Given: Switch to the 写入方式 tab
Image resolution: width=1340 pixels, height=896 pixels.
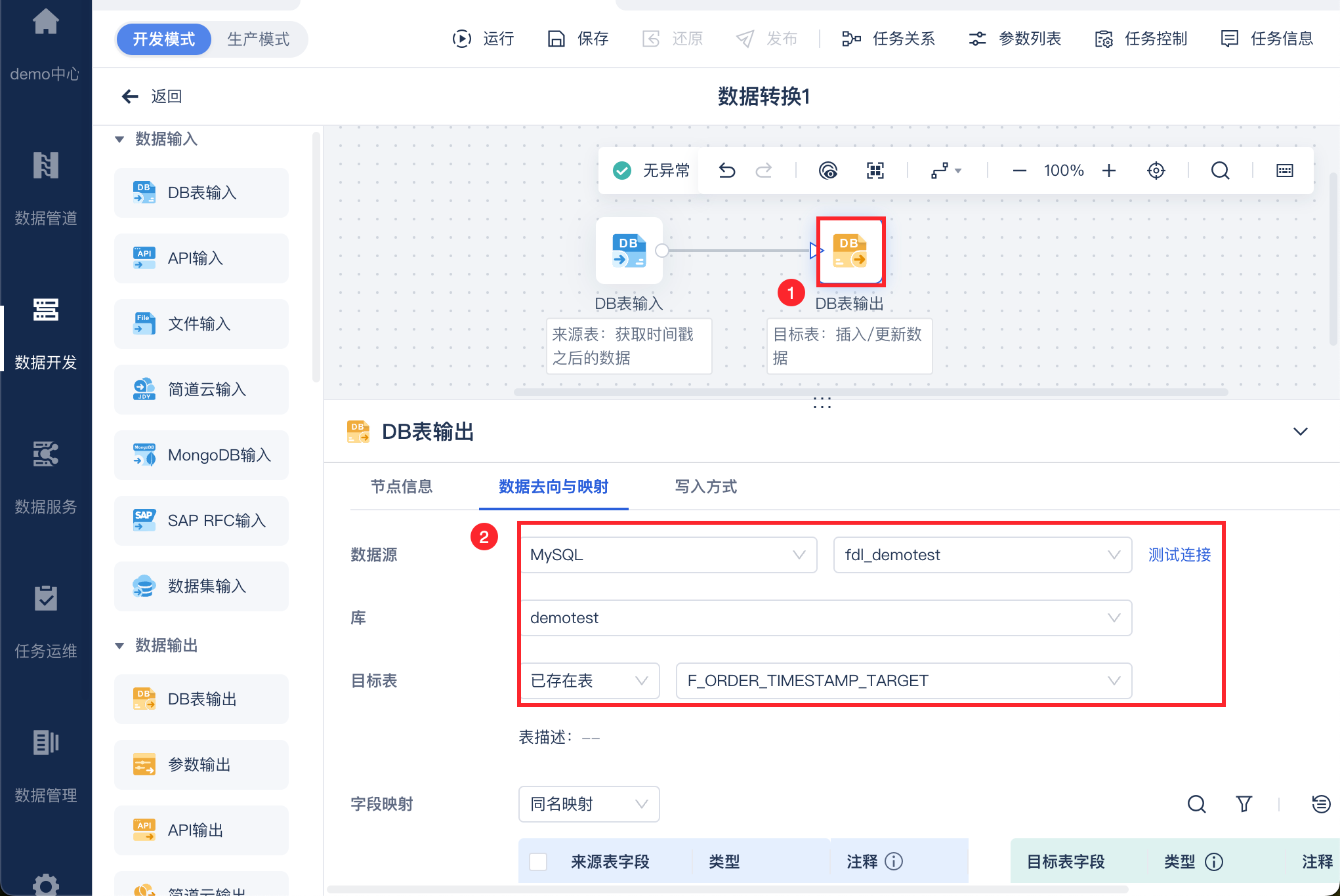Looking at the screenshot, I should pyautogui.click(x=705, y=487).
